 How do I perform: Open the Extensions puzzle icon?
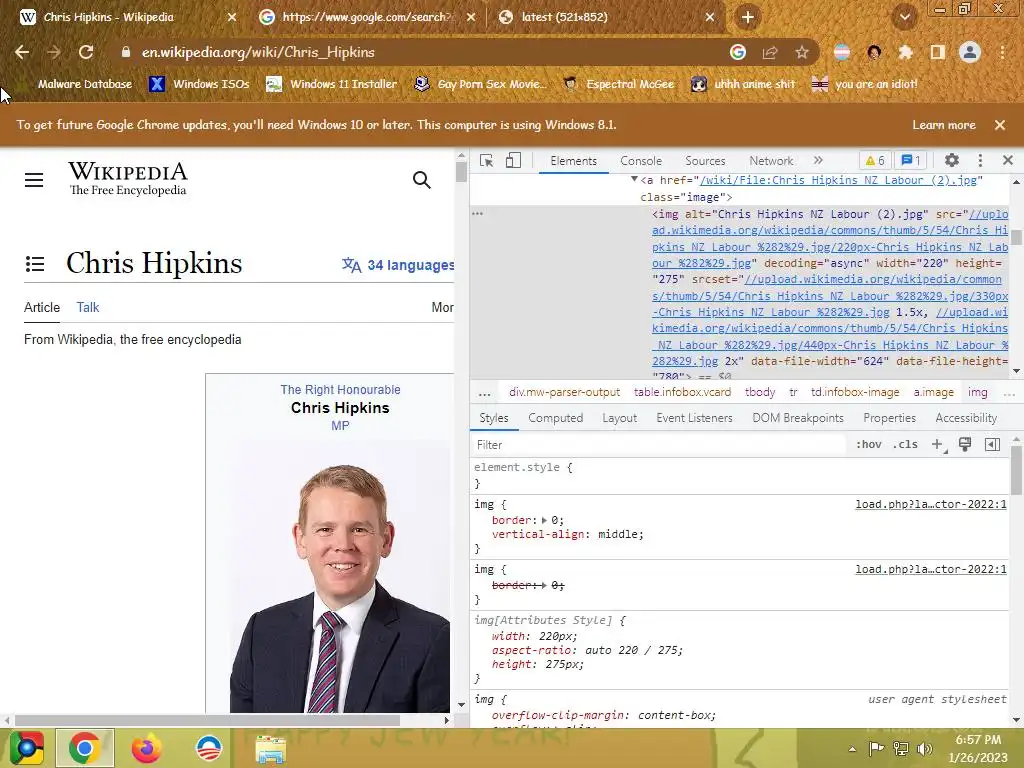click(905, 52)
